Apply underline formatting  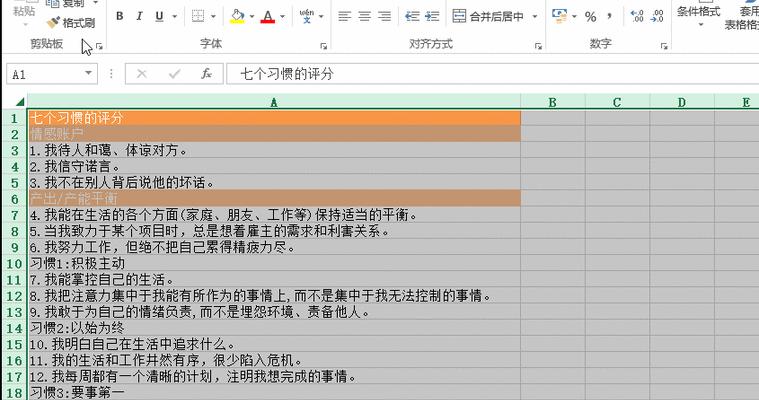point(159,16)
